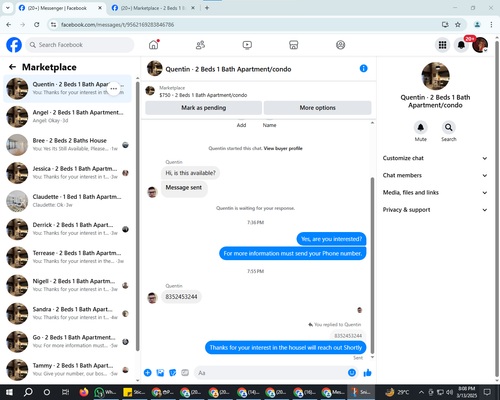
Task: Search within the conversation
Action: [449, 127]
